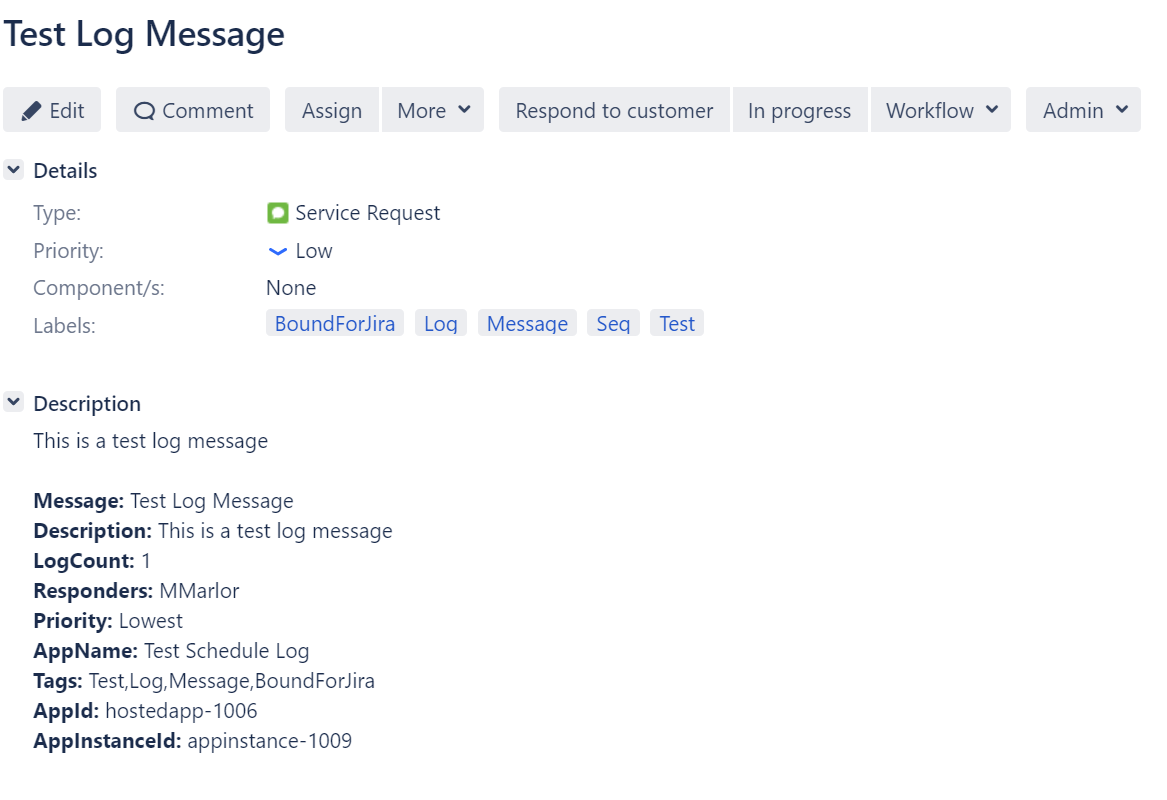Click the blue Low priority arrow icon
Screen dimensions: 1167x800
277,251
